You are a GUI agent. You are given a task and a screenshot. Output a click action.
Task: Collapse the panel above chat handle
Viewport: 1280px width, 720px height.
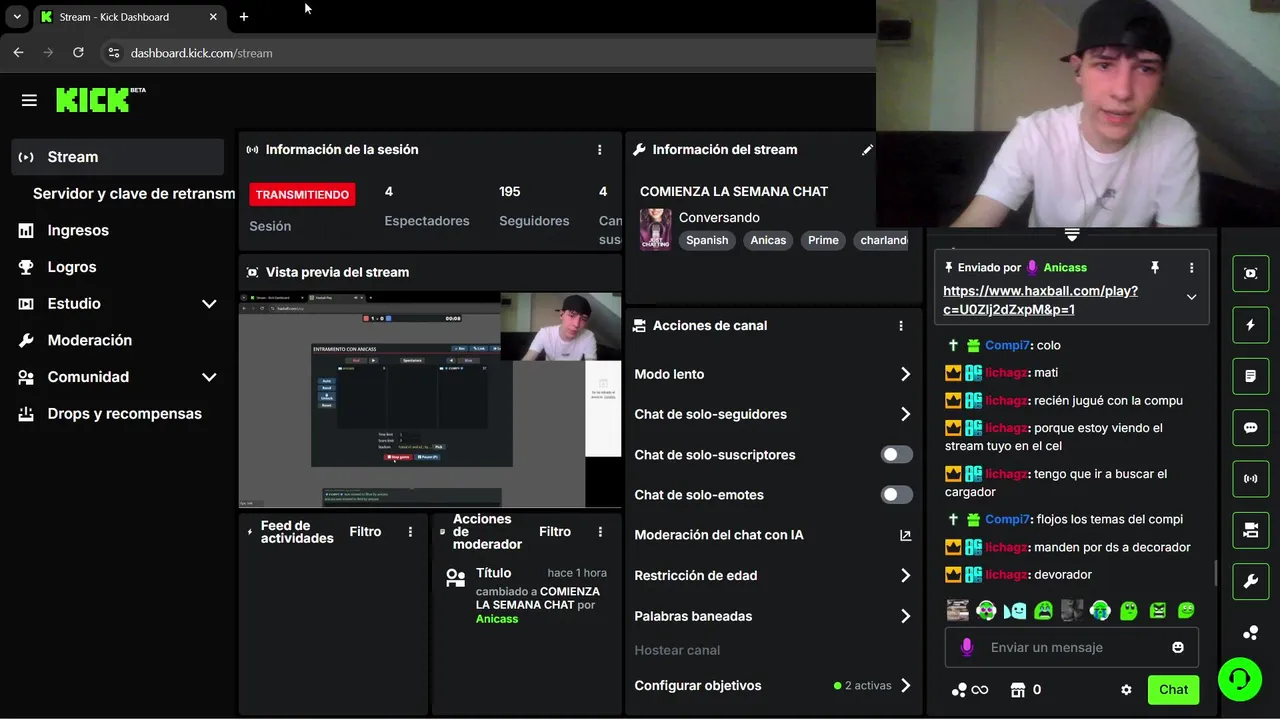coord(1072,234)
